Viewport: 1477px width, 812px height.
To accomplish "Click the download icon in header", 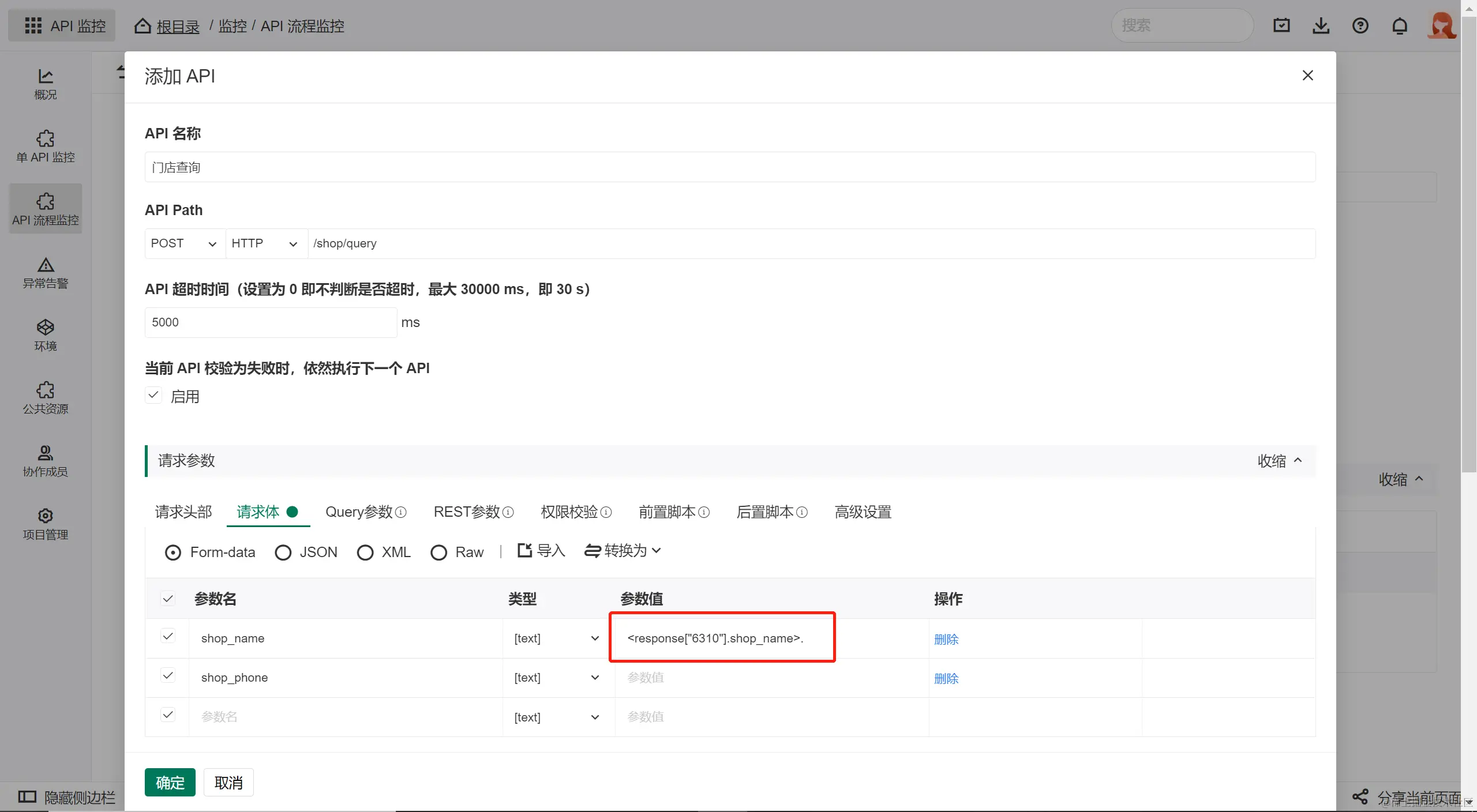I will point(1321,26).
